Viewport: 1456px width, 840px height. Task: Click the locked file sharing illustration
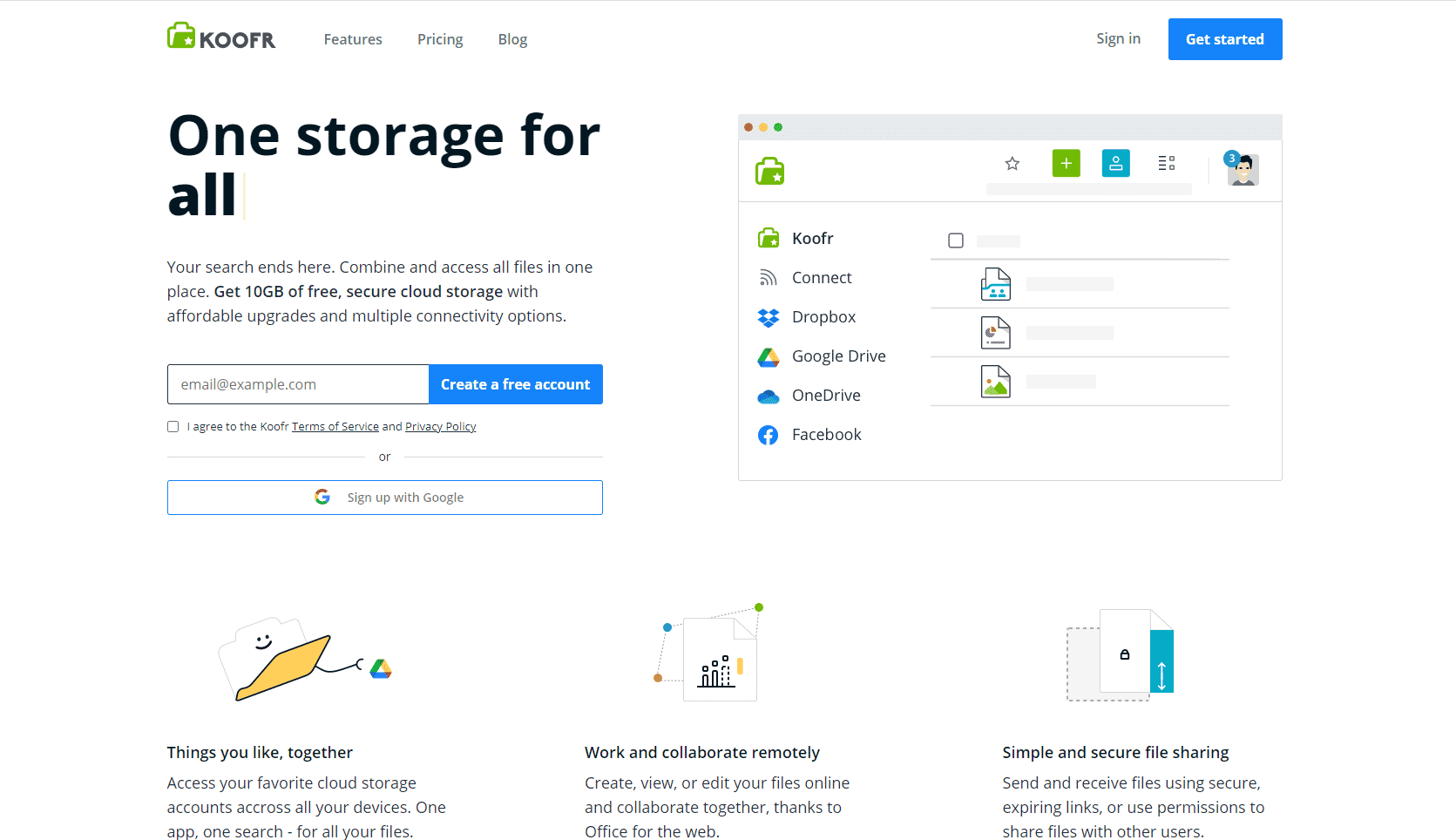click(1121, 654)
